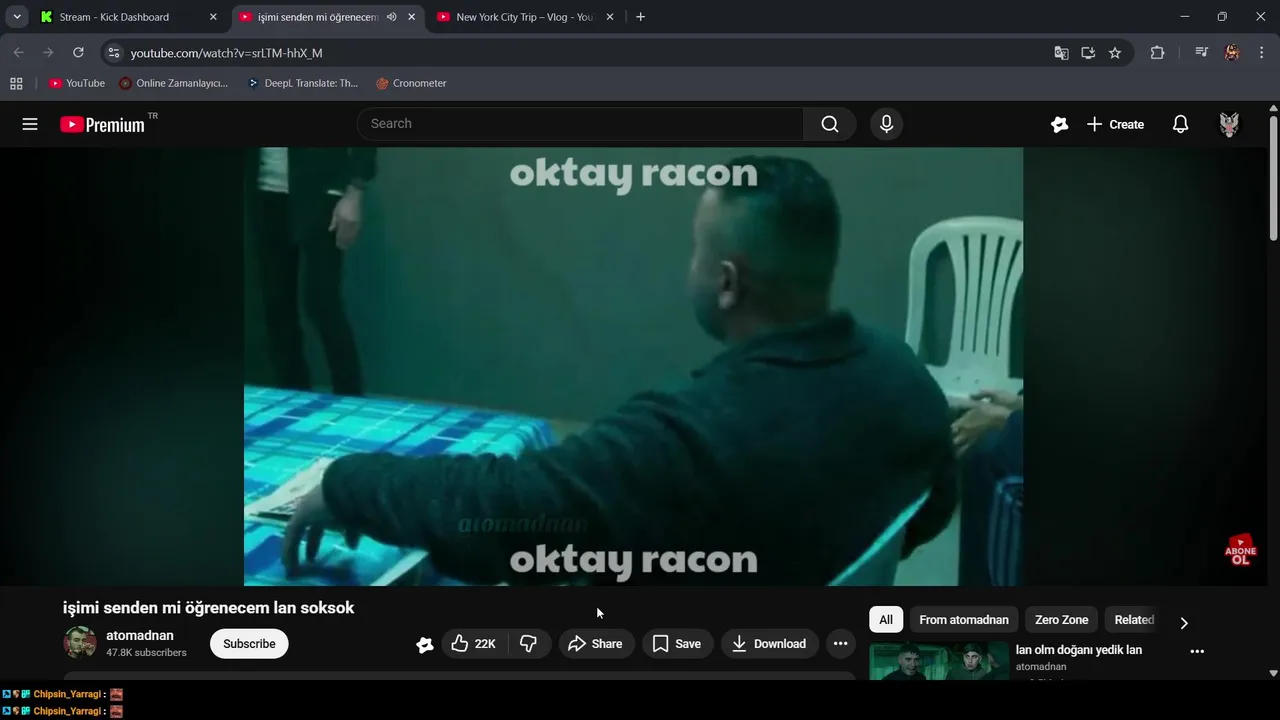Screen dimensions: 1280x720
Task: Start voice search with microphone icon
Action: pos(886,124)
